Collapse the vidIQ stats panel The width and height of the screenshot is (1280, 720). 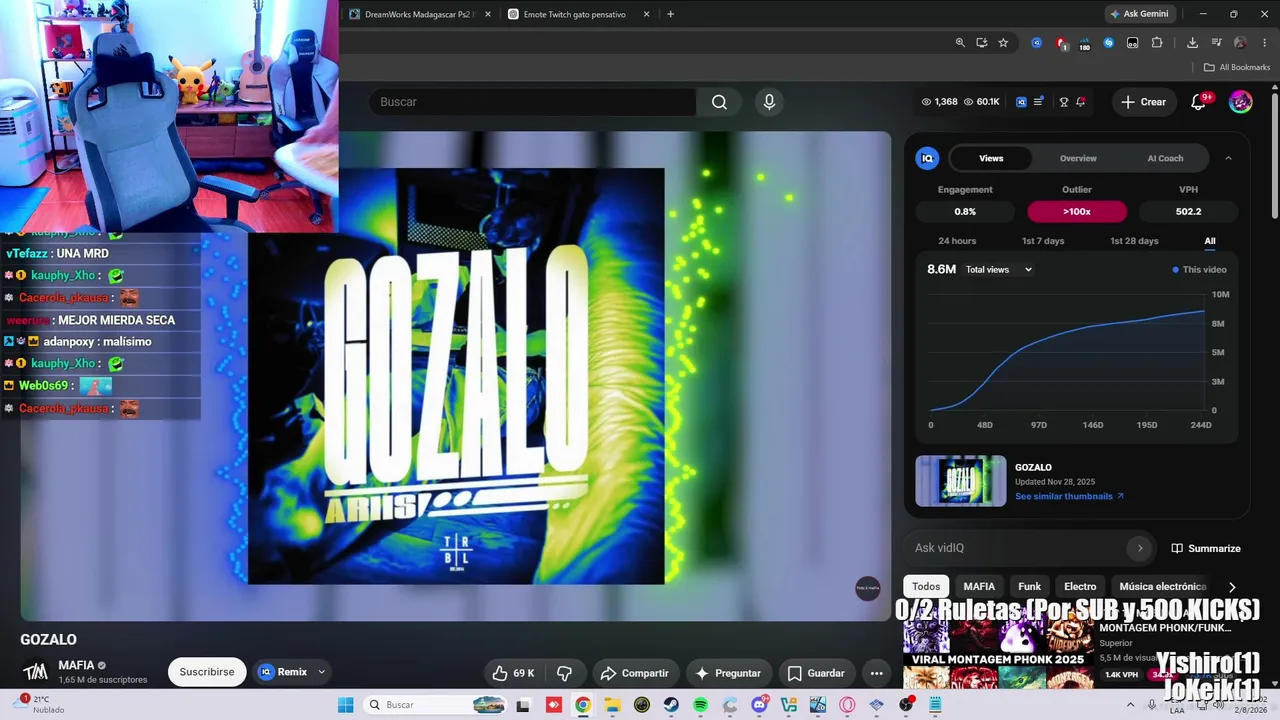coord(1228,158)
